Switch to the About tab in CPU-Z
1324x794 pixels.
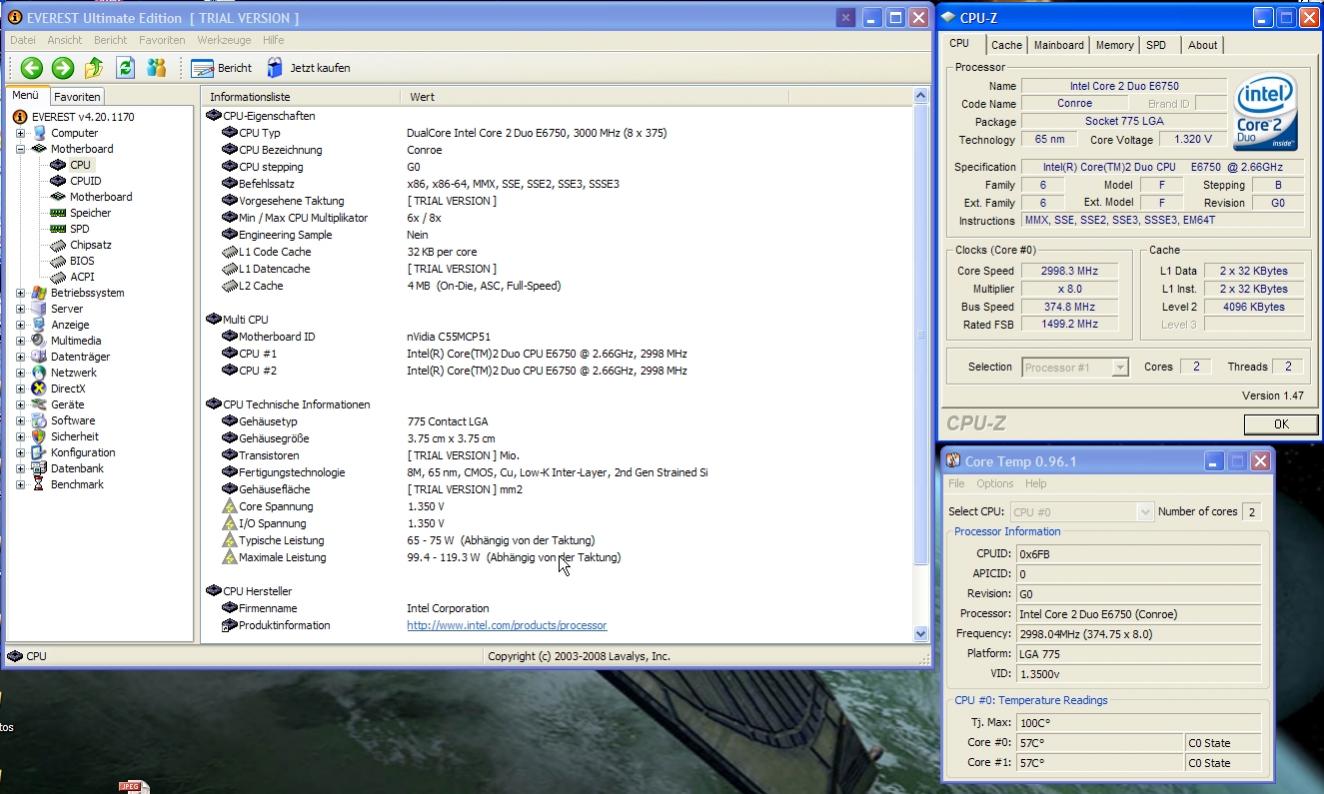[x=1203, y=45]
